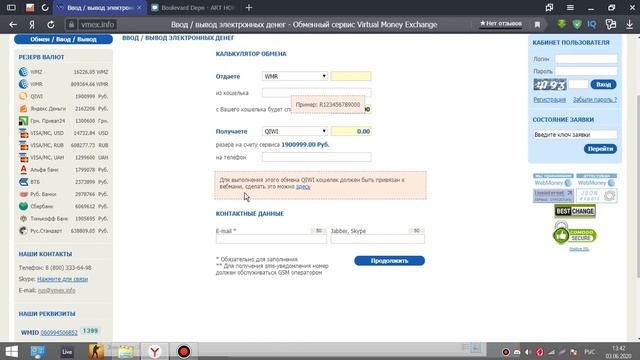Click the Jabber, Skype input field
640x360 pixels.
point(378,239)
